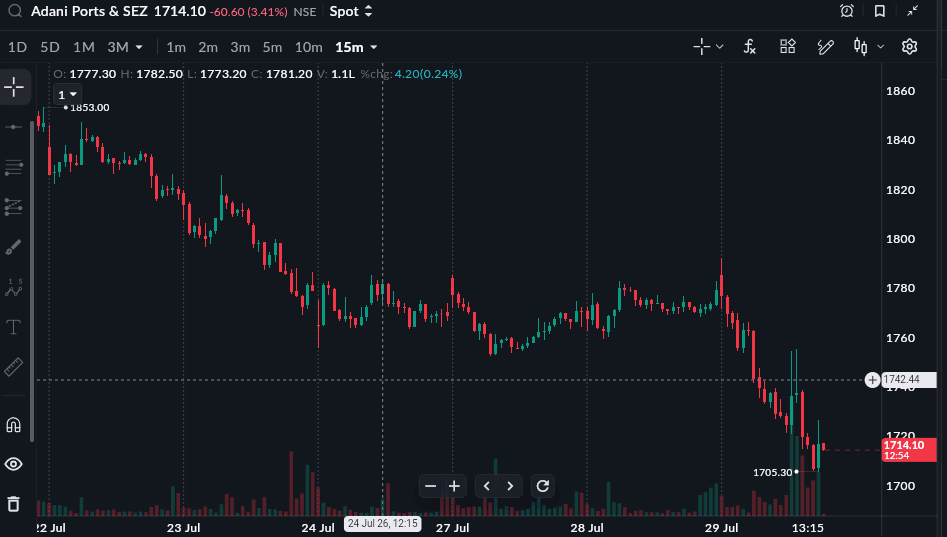The width and height of the screenshot is (947, 537).
Task: Set a price alert using alarm clock icon
Action: pyautogui.click(x=847, y=11)
